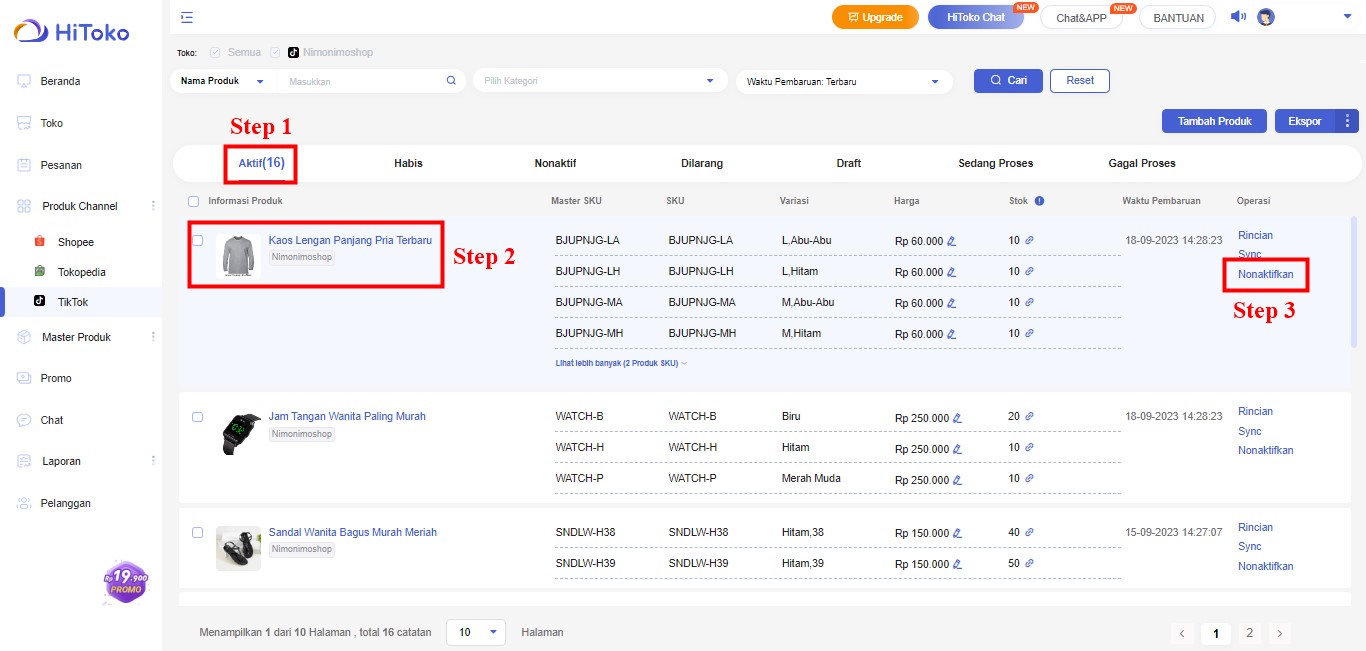The height and width of the screenshot is (651, 1366).
Task: Select all products checkbox in header
Action: [x=194, y=201]
